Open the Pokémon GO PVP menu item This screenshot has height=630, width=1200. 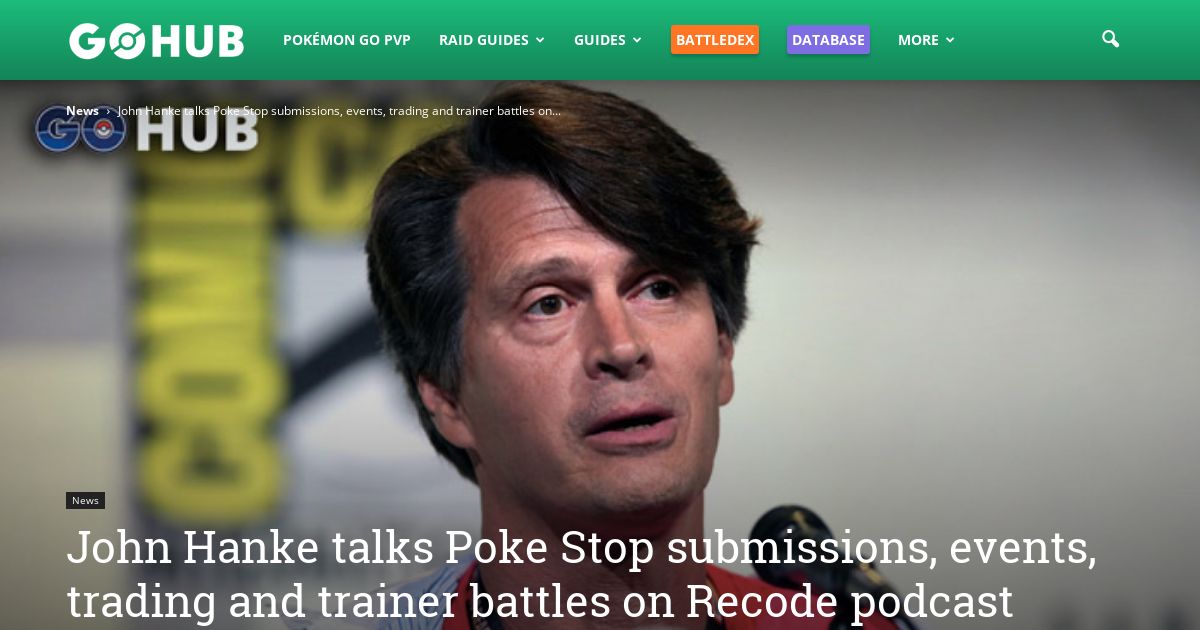click(347, 40)
